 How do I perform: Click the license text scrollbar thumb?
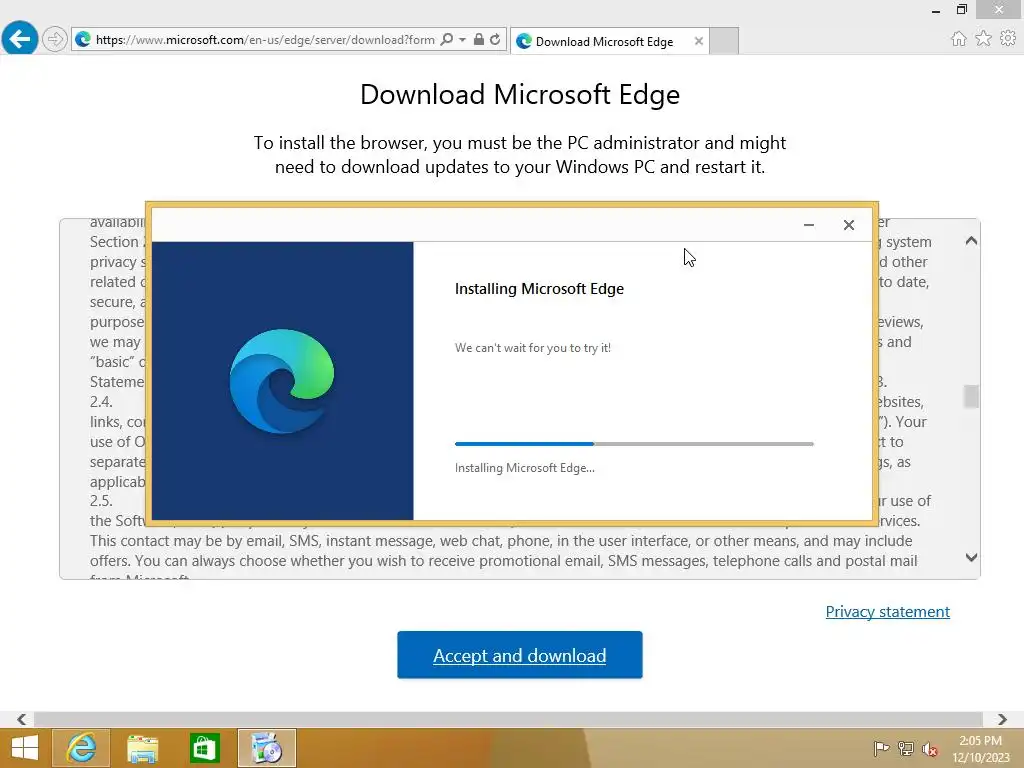pos(971,396)
